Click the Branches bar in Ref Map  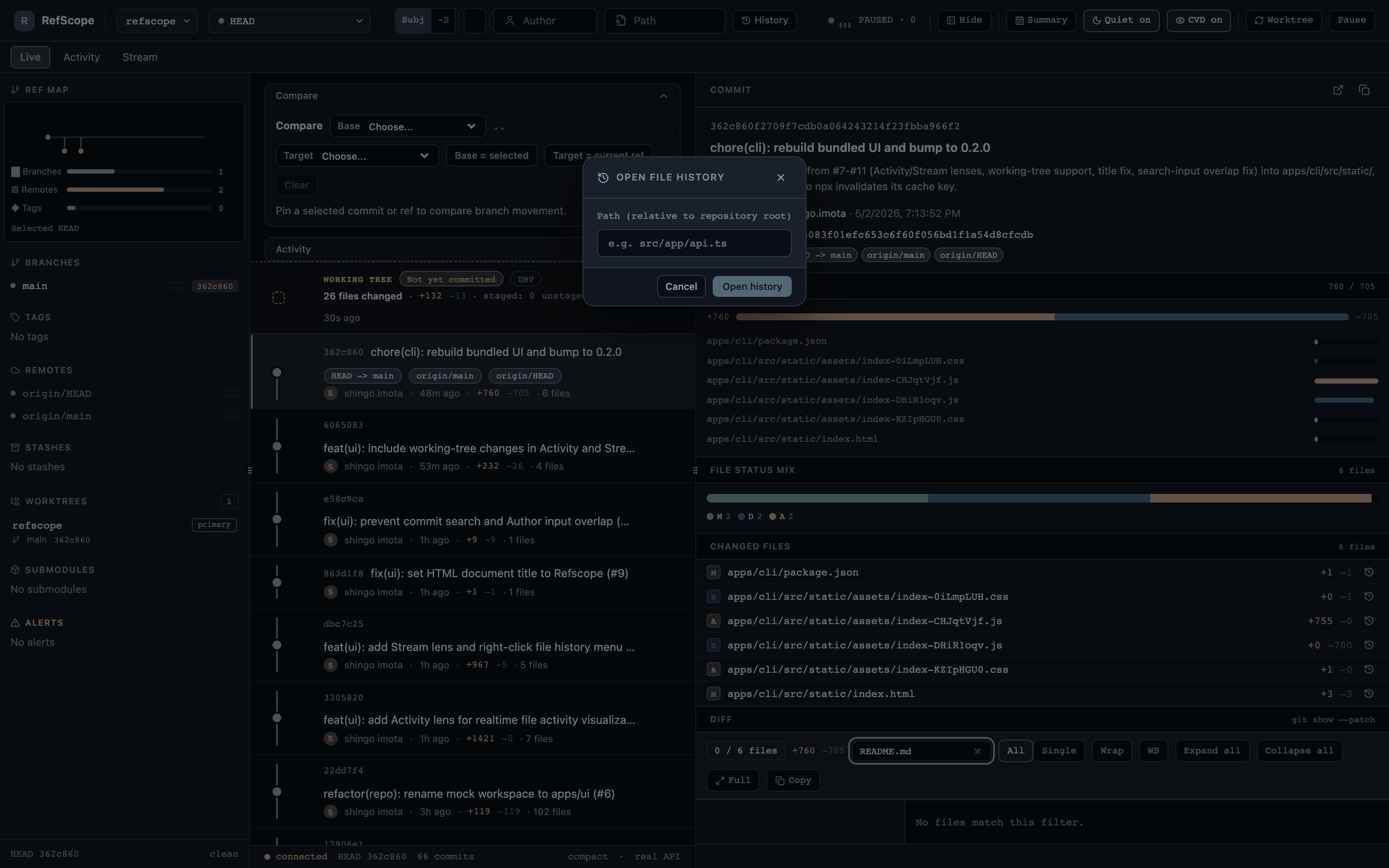tap(139, 172)
